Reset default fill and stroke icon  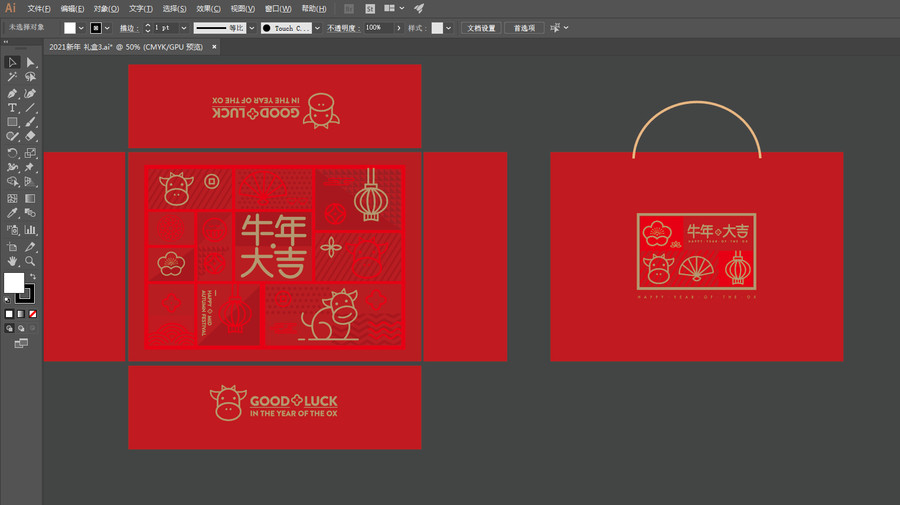tap(7, 300)
